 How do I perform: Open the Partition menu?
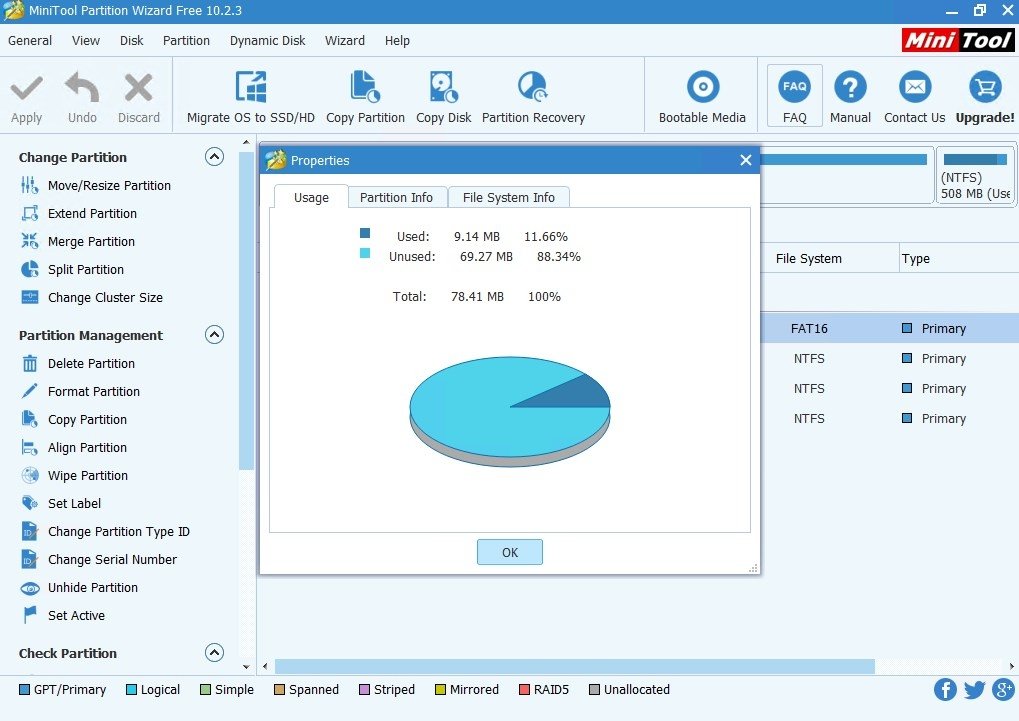(187, 40)
